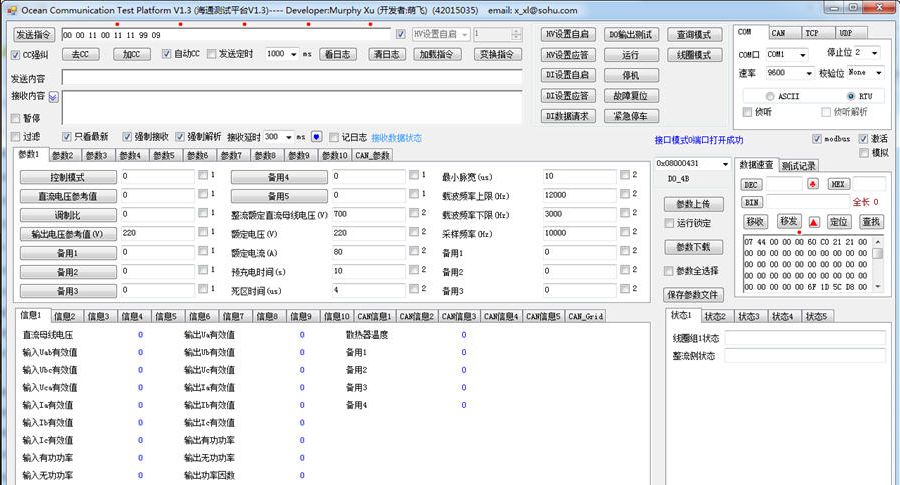The height and width of the screenshot is (485, 900).
Task: Click the 加载指令 button
Action: tap(437, 54)
